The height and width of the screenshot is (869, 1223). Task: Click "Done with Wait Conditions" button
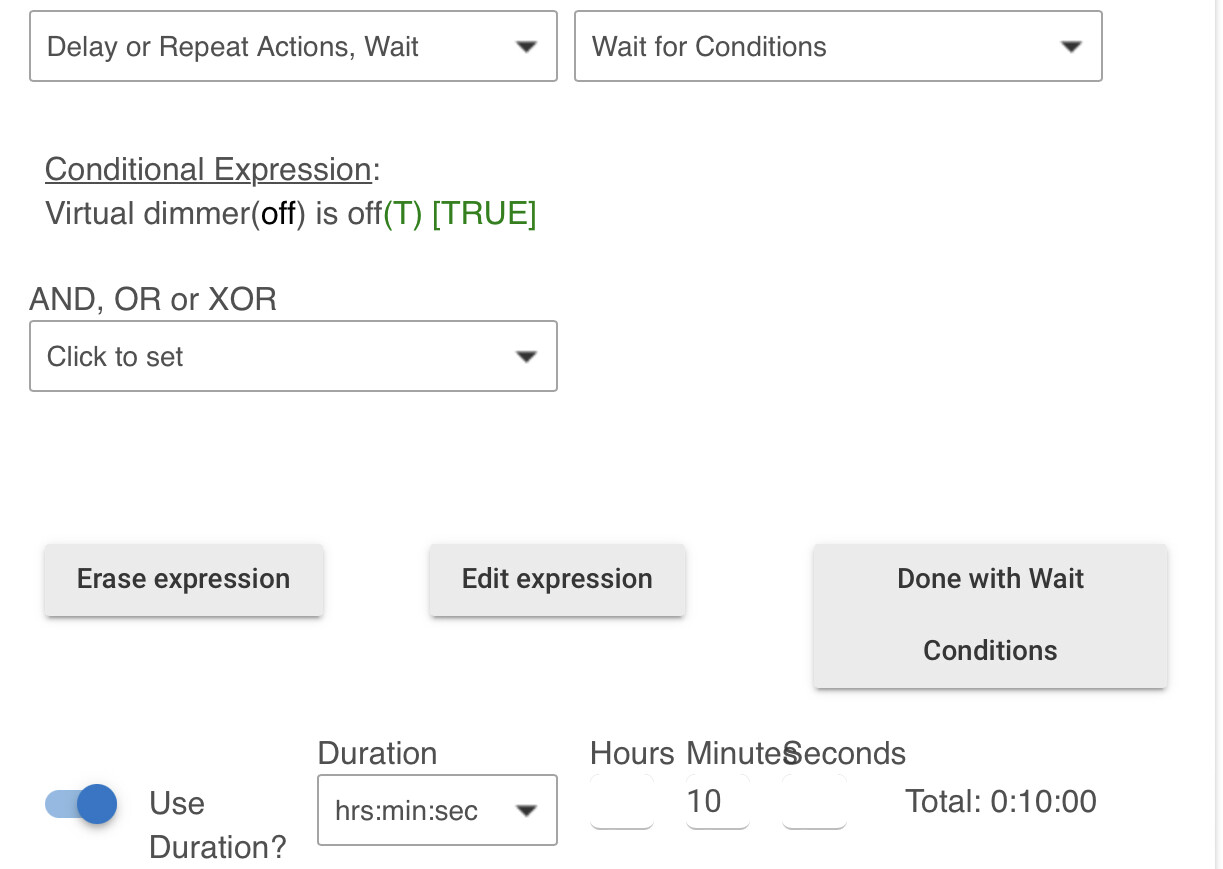tap(990, 615)
